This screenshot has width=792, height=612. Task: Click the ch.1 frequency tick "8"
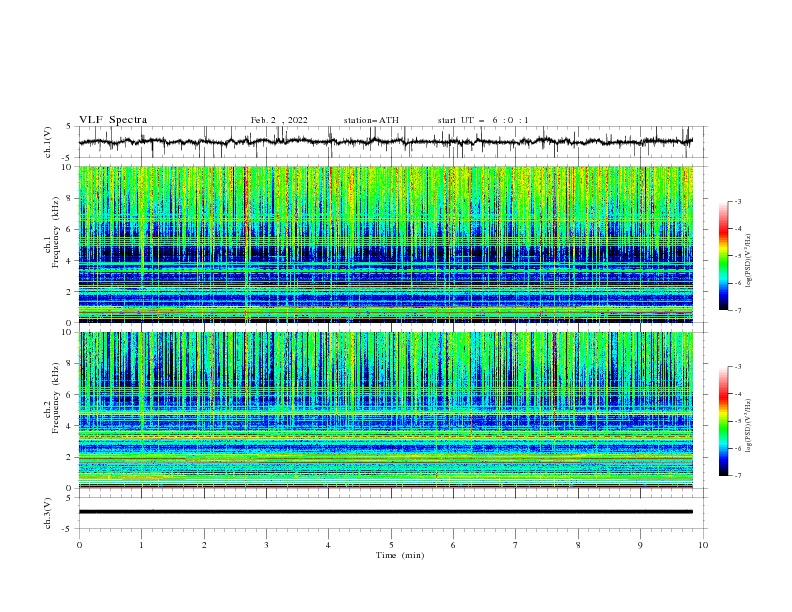click(71, 198)
